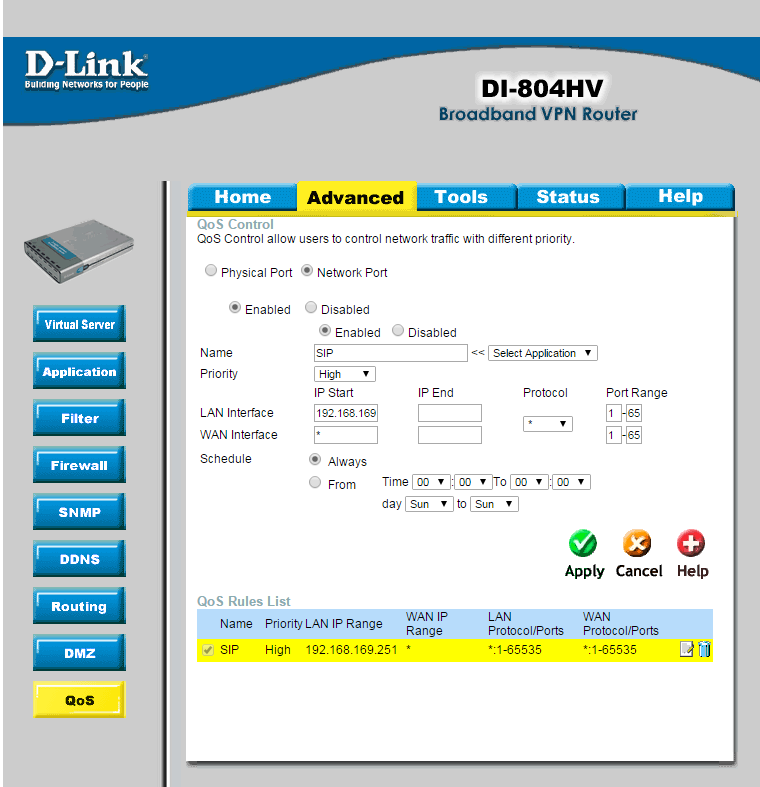This screenshot has width=760, height=787.
Task: Open the Application page
Action: (x=79, y=371)
